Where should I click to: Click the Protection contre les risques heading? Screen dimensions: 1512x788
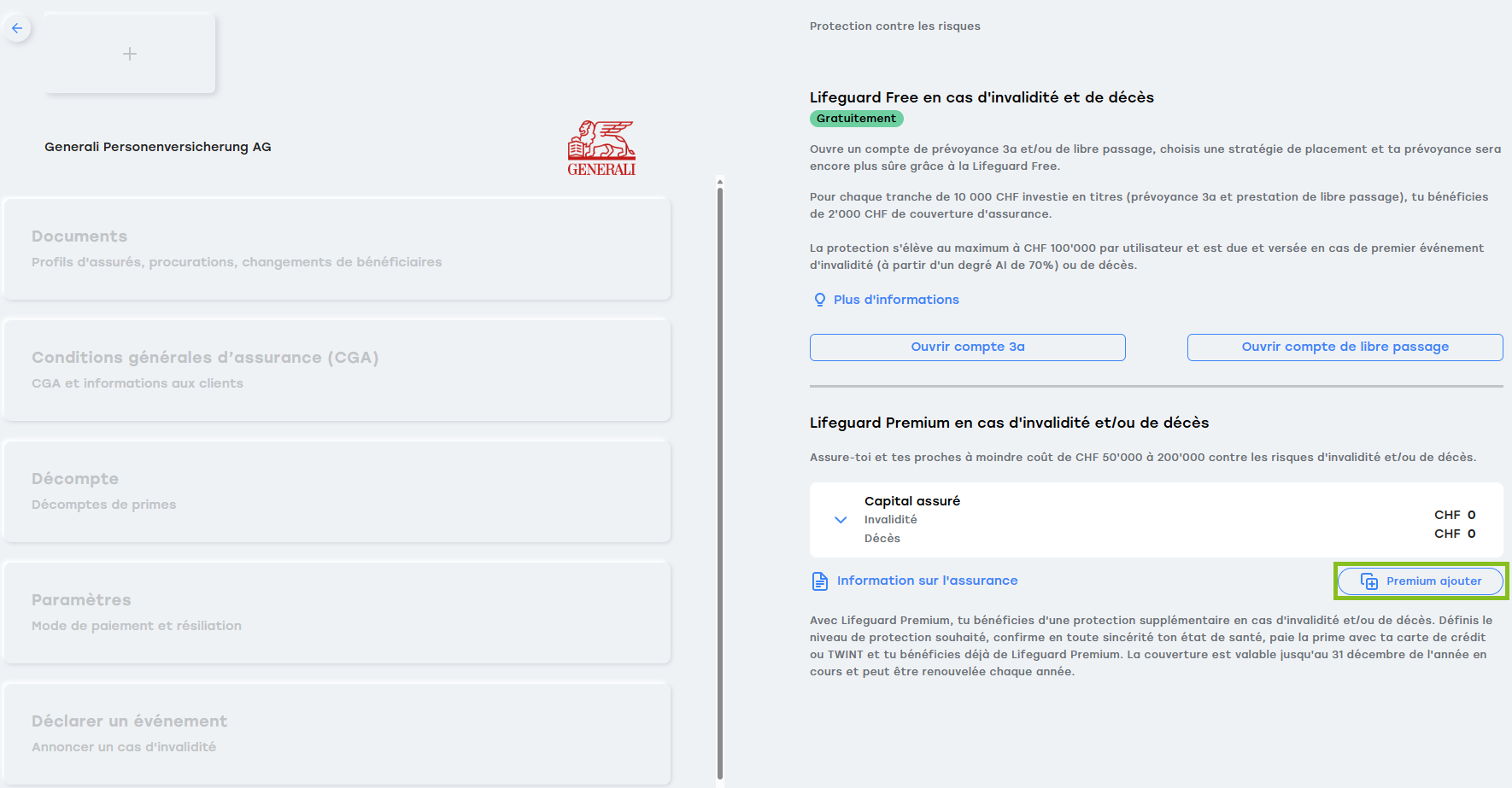(x=895, y=26)
